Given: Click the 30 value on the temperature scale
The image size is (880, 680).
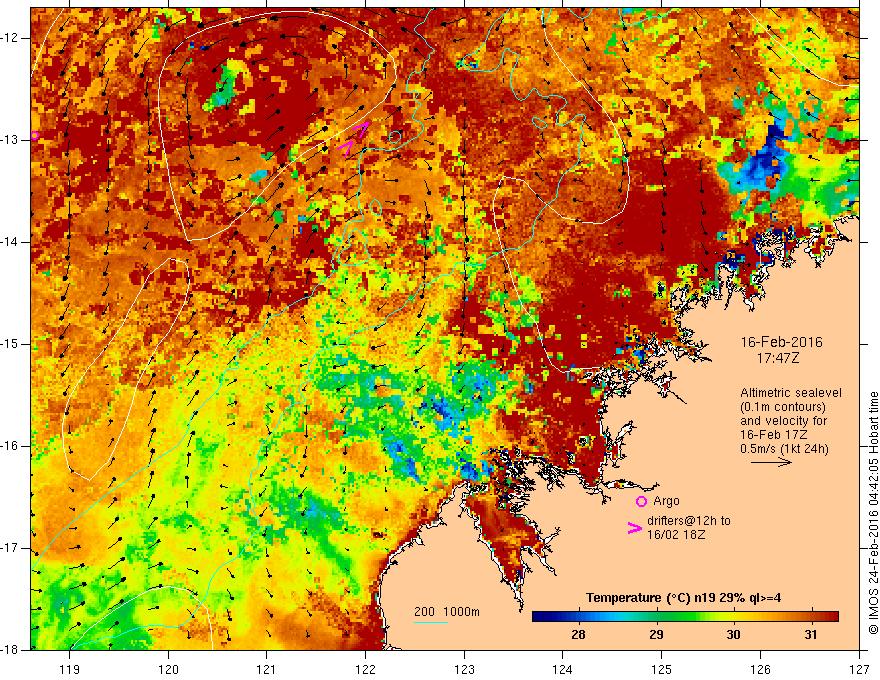Looking at the screenshot, I should click(733, 635).
